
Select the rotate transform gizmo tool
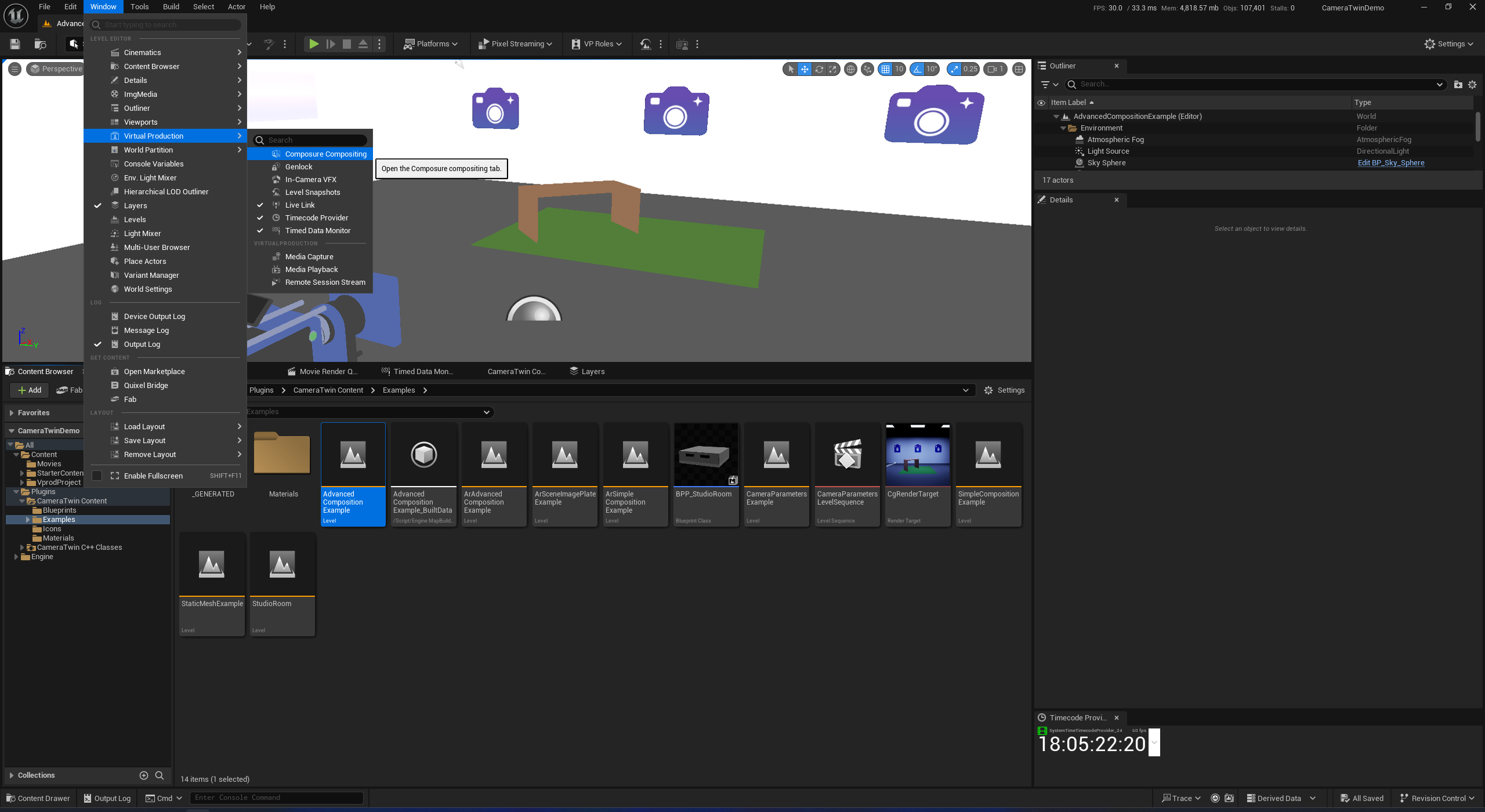click(819, 69)
